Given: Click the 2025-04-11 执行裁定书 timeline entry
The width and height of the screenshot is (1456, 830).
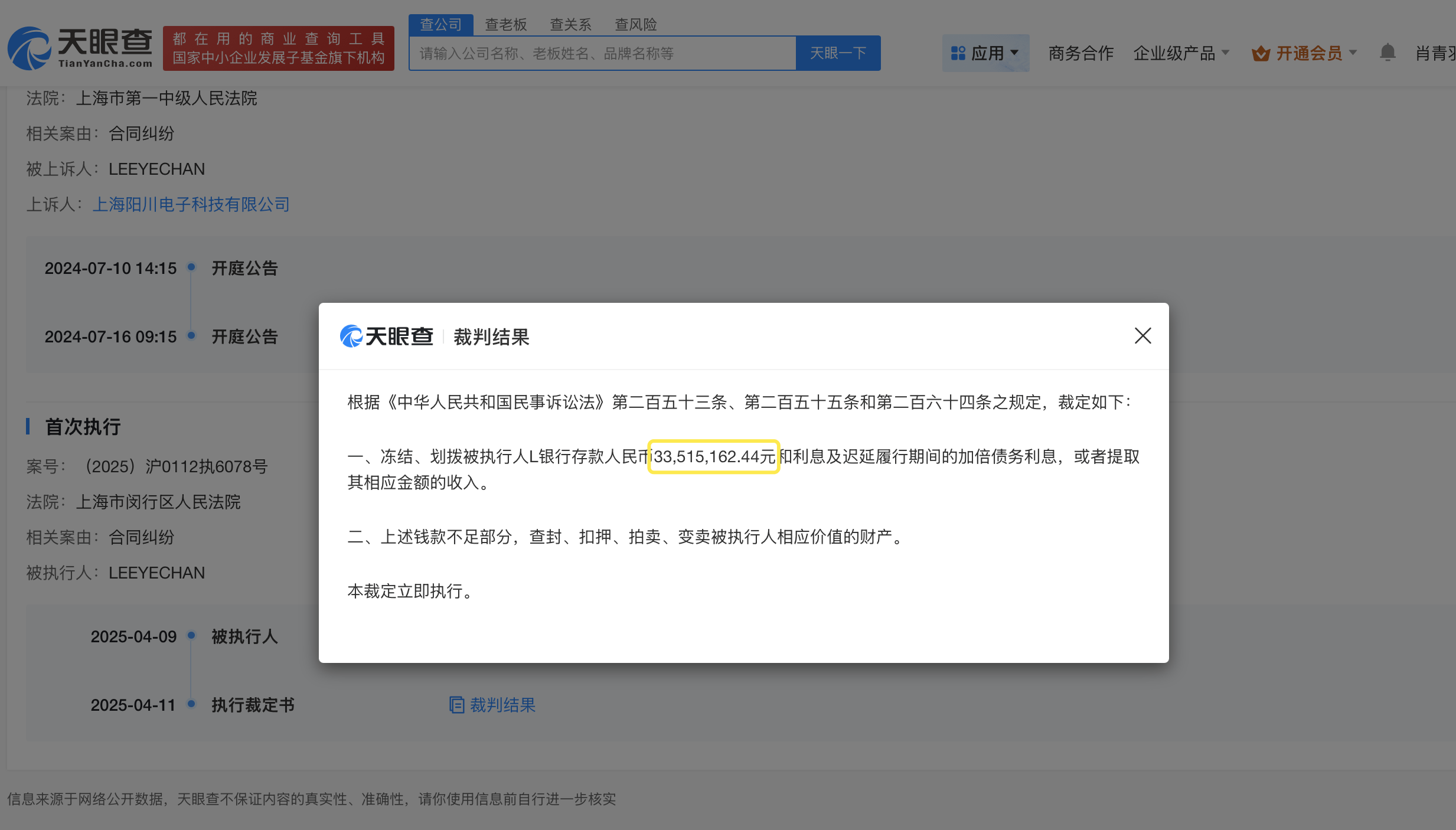Looking at the screenshot, I should pos(253,705).
